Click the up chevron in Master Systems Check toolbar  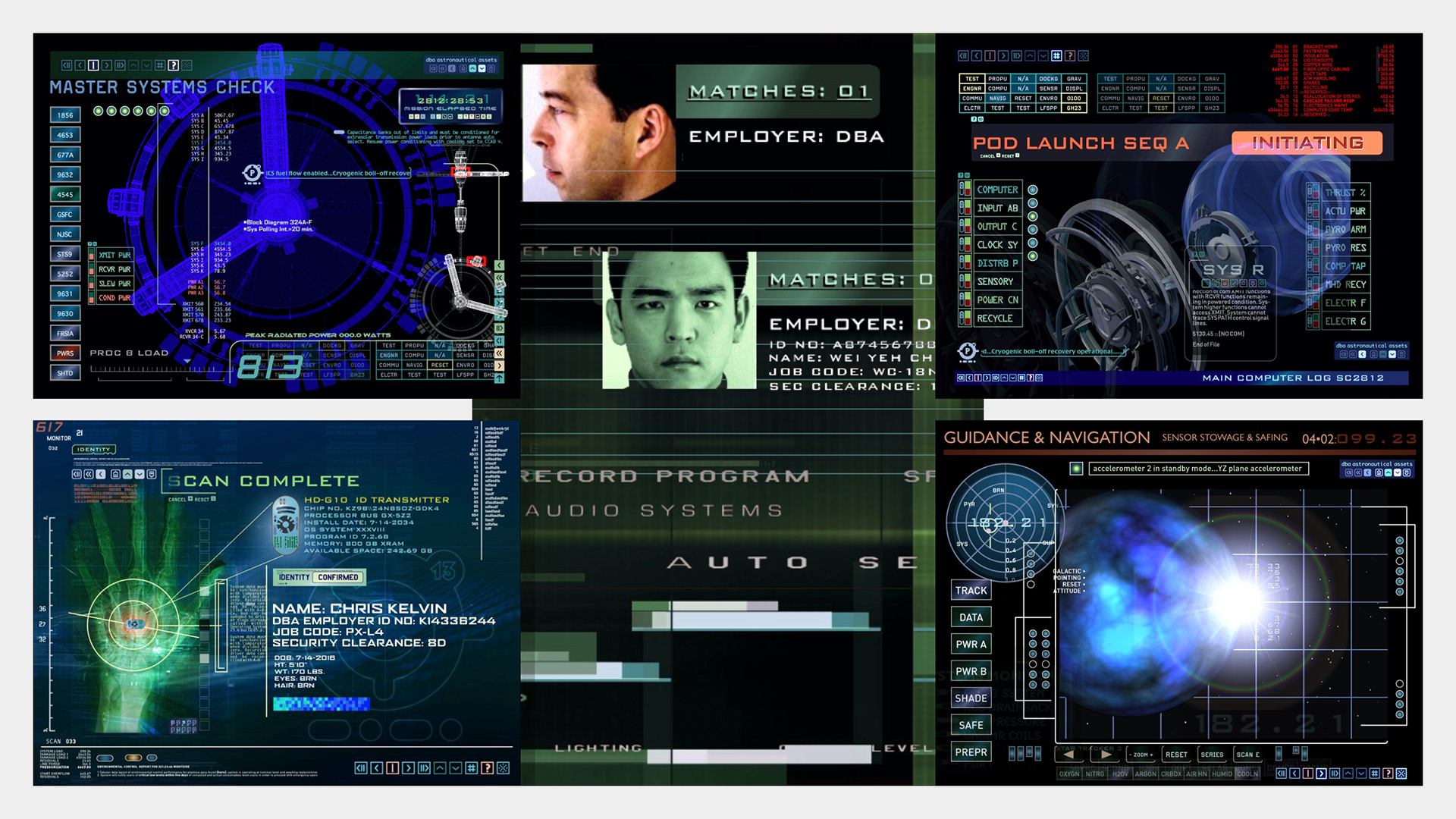coord(133,65)
